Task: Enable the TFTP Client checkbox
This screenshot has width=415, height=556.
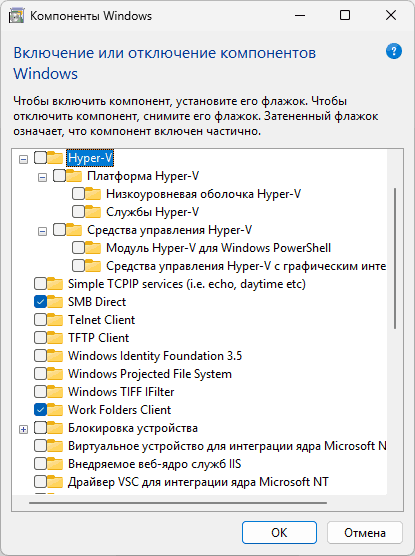Action: pyautogui.click(x=40, y=338)
